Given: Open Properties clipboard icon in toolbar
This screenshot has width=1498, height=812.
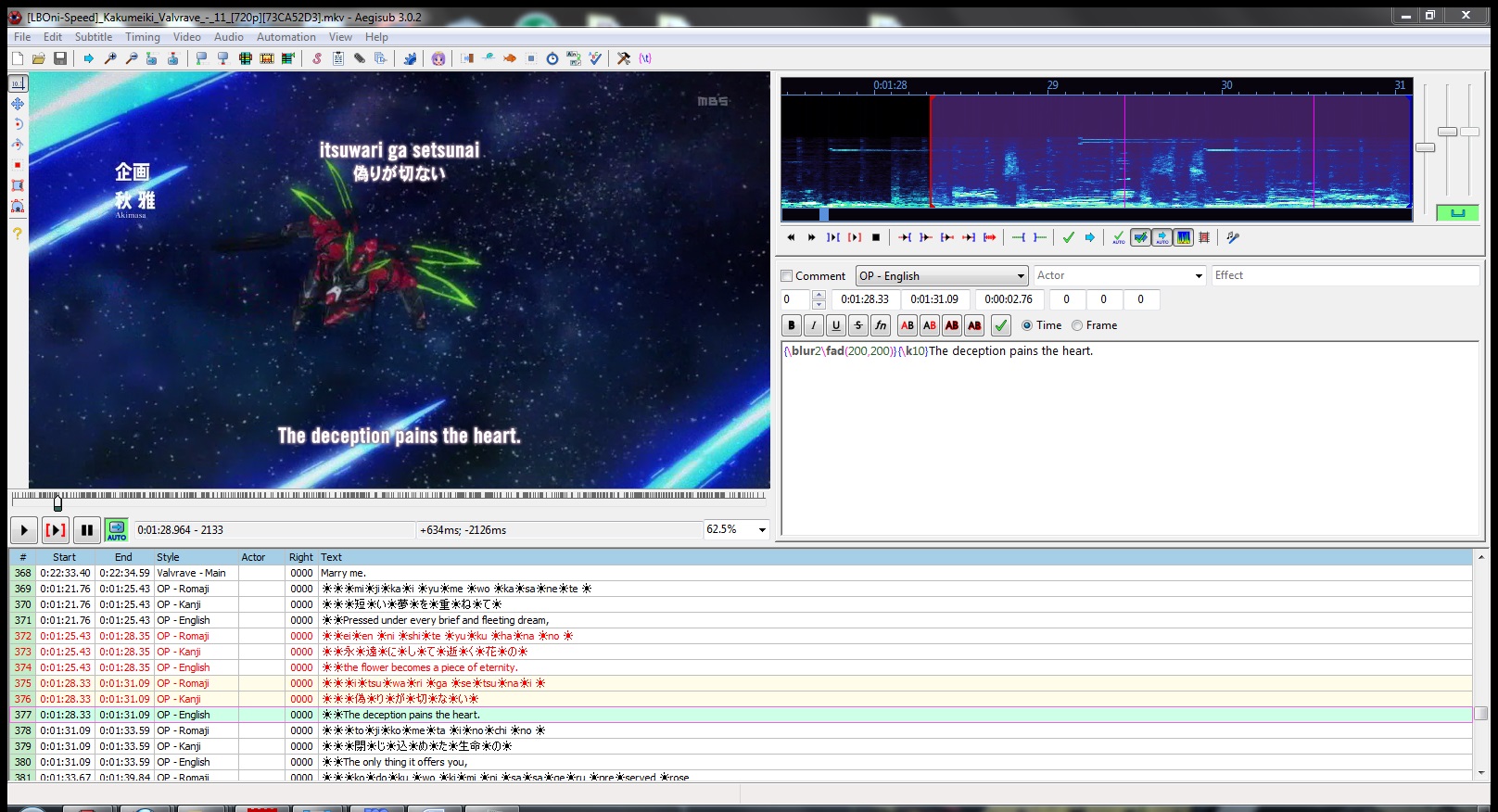Looking at the screenshot, I should point(338,58).
